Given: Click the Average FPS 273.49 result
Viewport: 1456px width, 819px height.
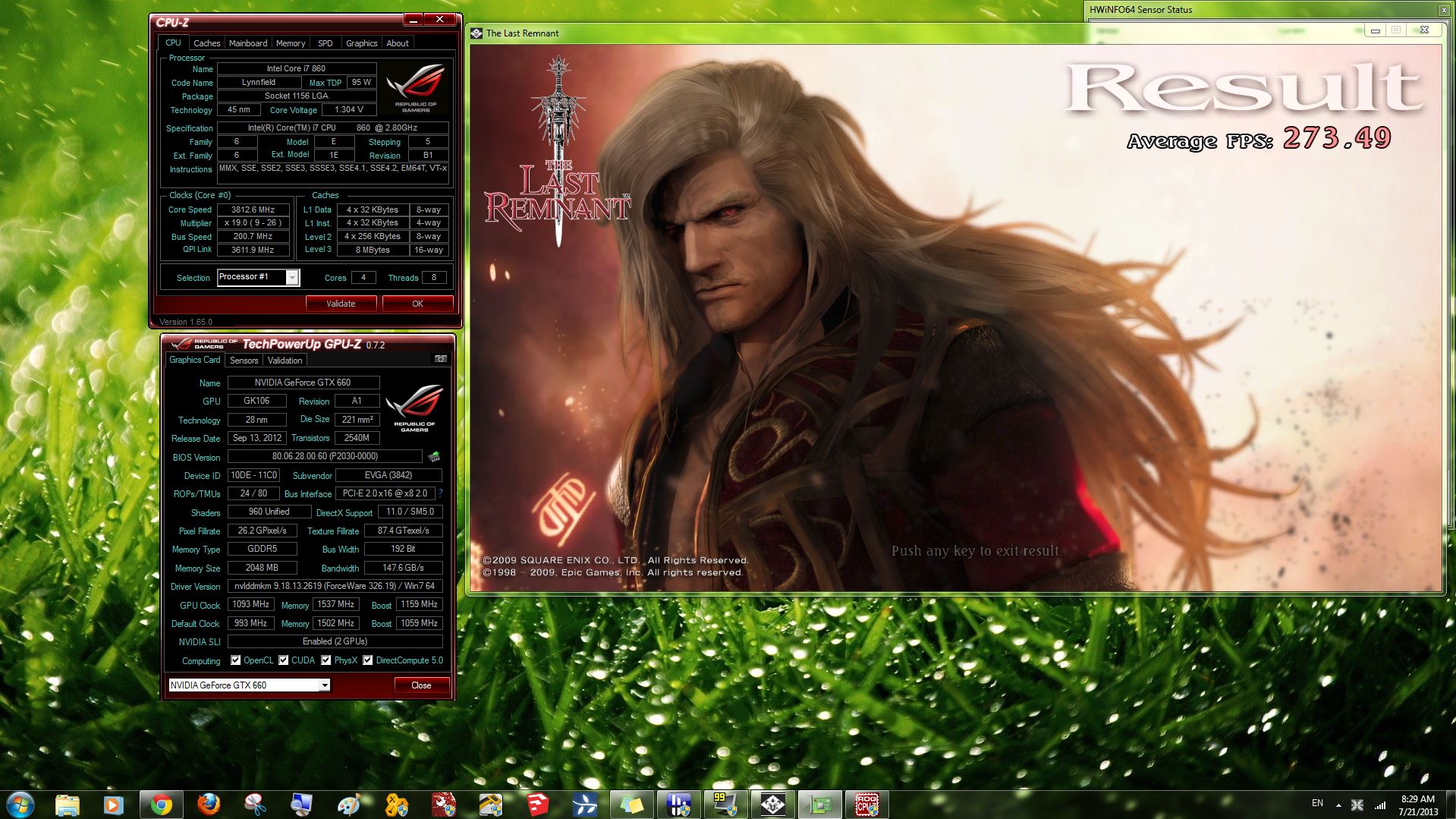Looking at the screenshot, I should (1259, 139).
